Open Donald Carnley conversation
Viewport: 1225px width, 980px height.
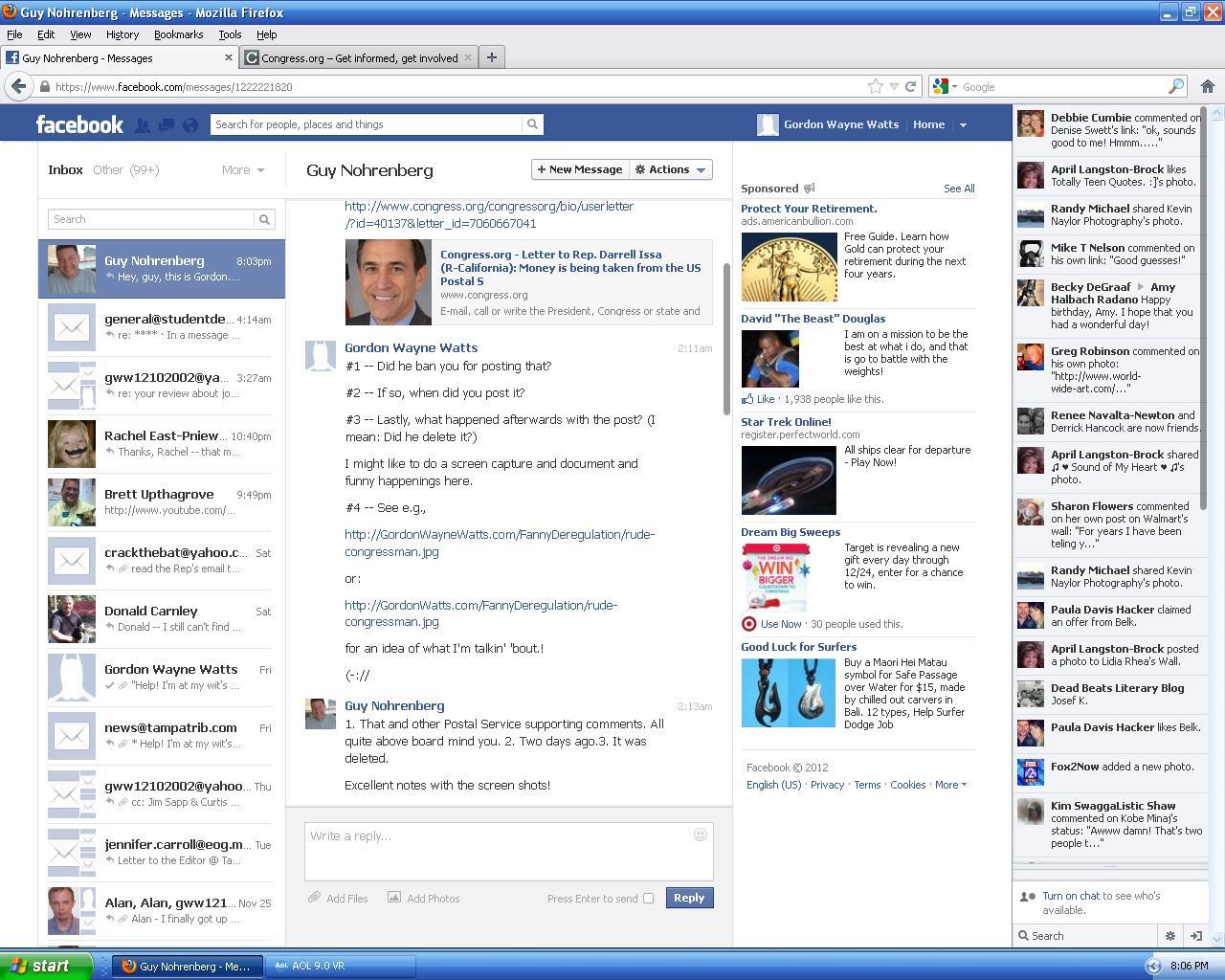tap(162, 619)
